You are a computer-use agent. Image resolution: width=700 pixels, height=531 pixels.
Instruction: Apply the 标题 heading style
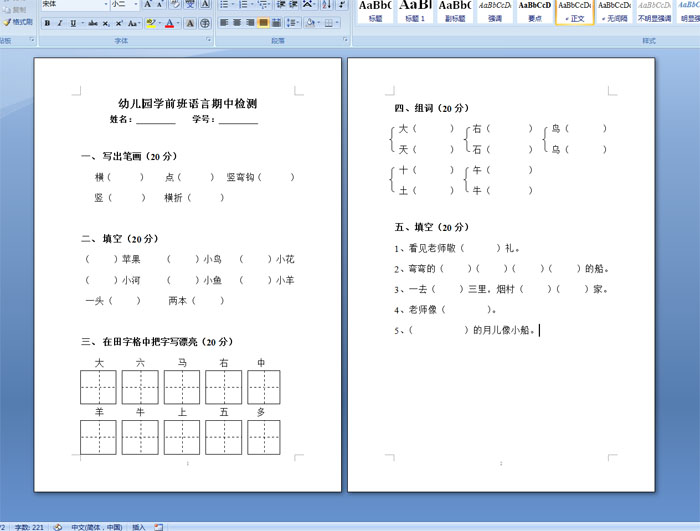[x=375, y=11]
